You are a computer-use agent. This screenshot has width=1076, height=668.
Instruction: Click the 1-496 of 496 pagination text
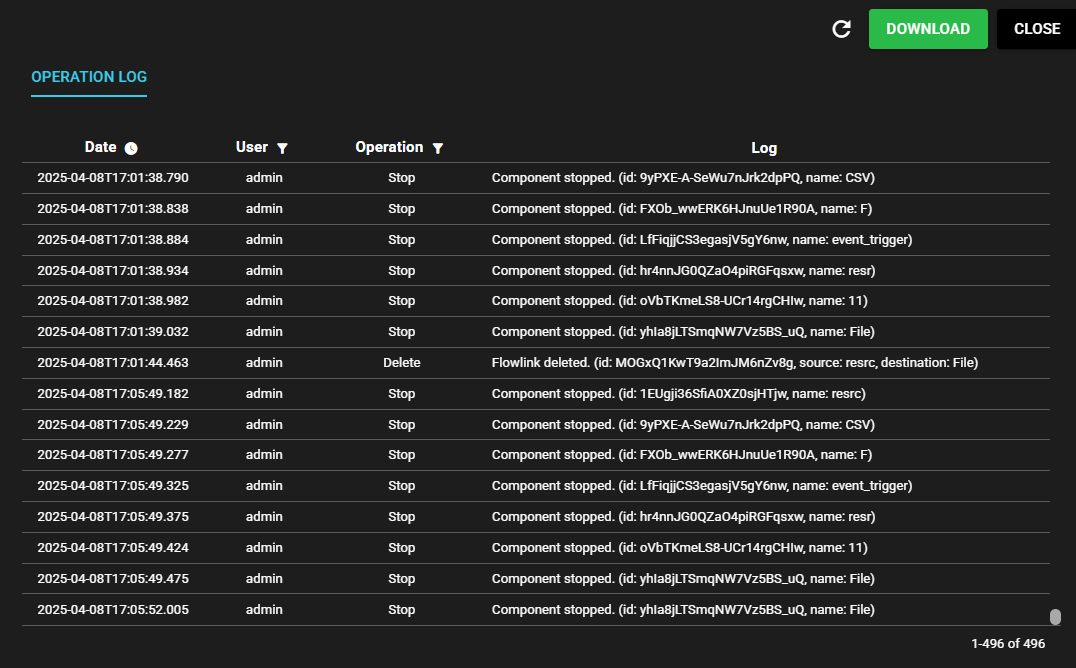click(x=1007, y=644)
